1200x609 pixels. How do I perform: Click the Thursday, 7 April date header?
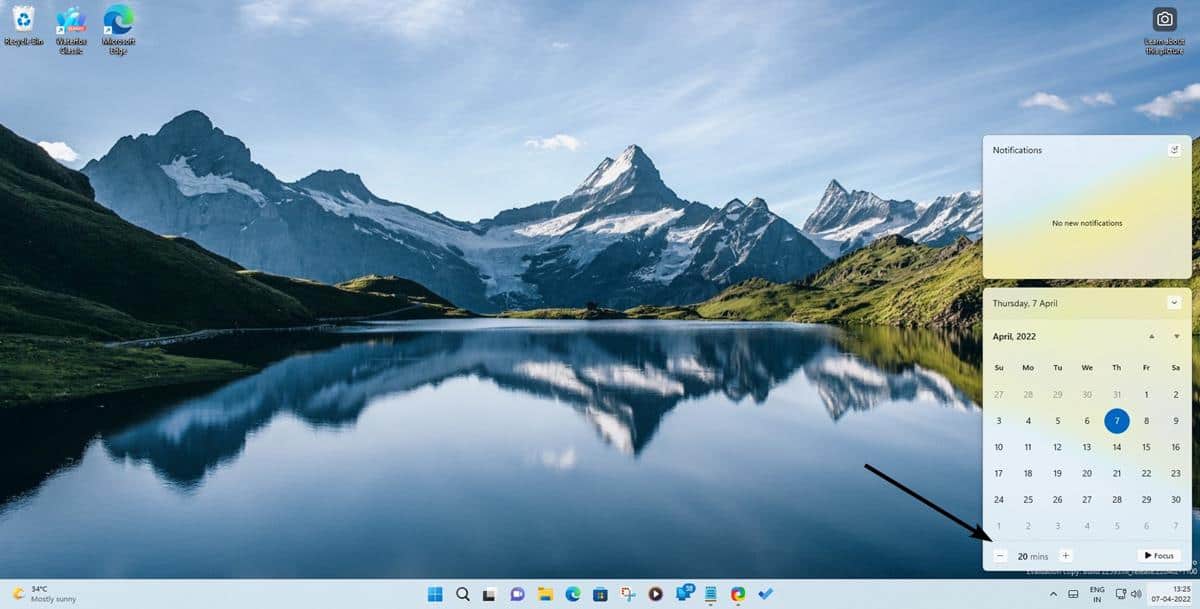pos(1025,303)
